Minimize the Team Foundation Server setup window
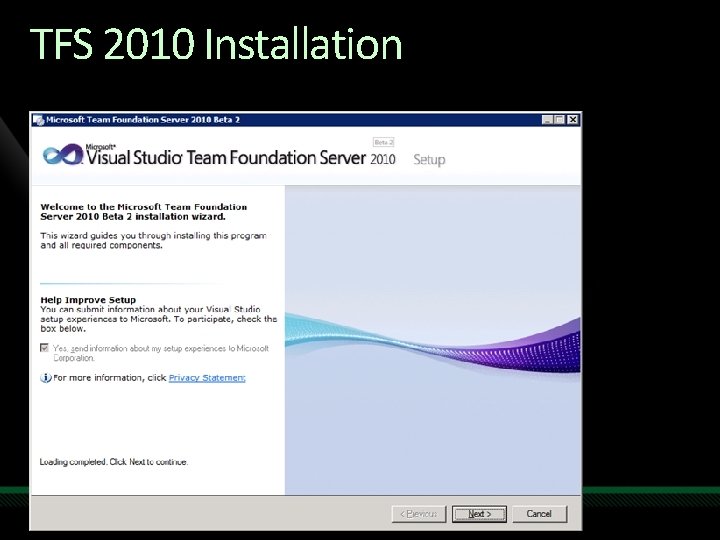The height and width of the screenshot is (540, 720). (x=547, y=120)
